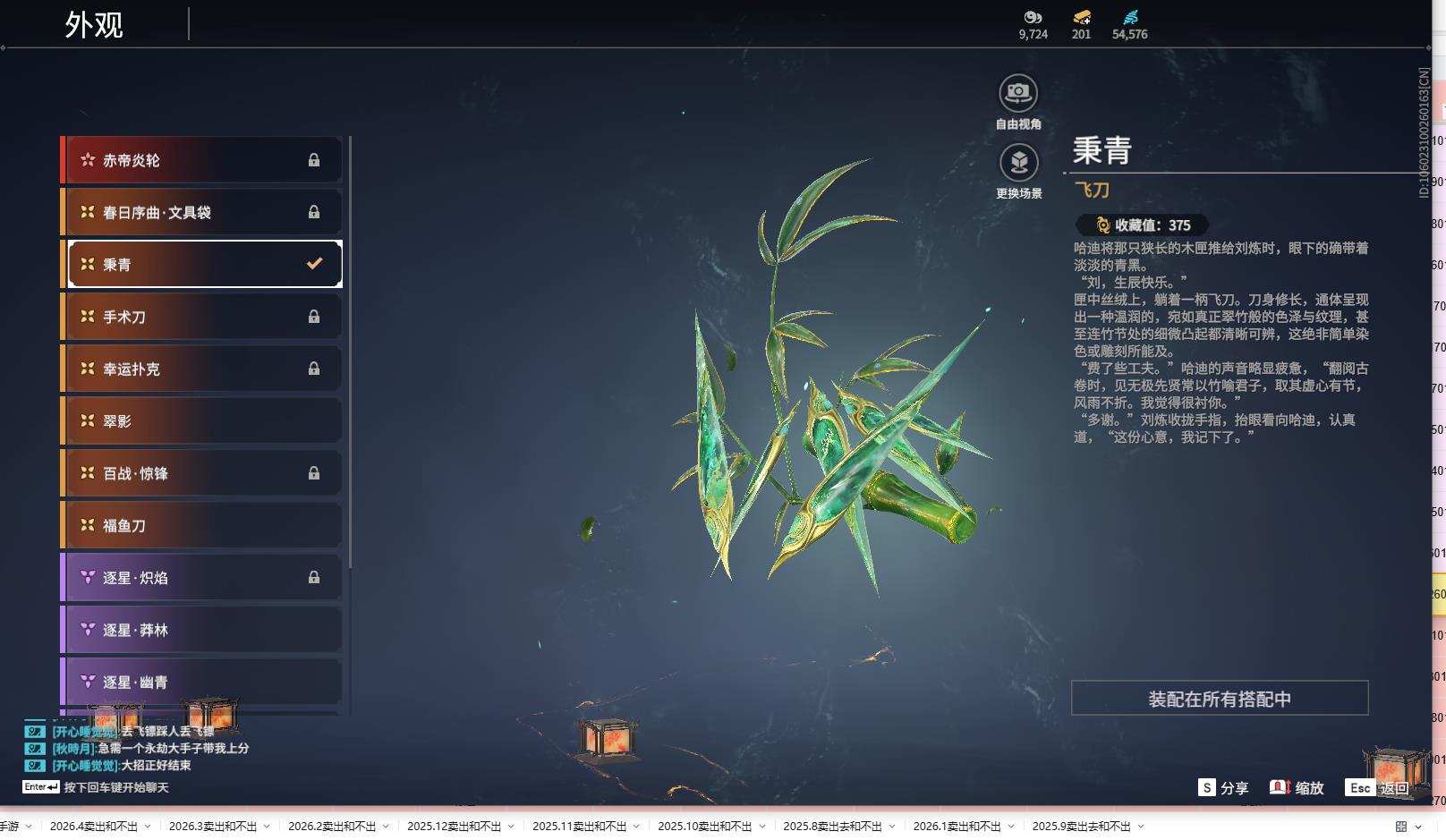Click the 缩放 zoom icon at bottom right

point(1278,788)
